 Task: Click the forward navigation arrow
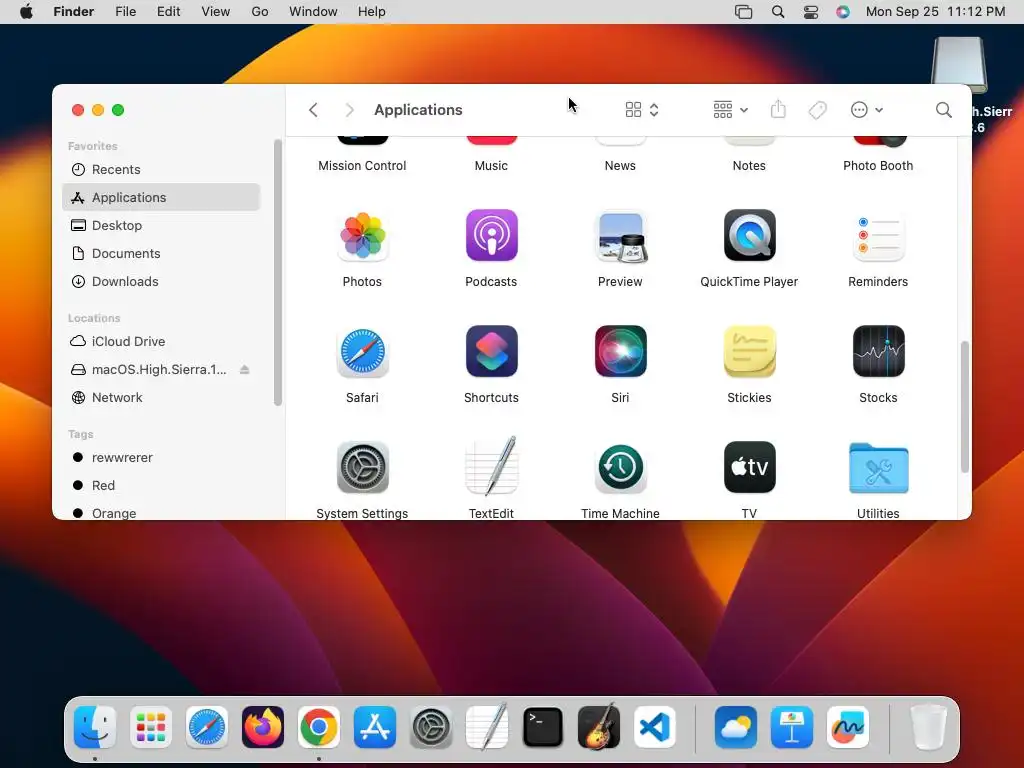[x=349, y=110]
